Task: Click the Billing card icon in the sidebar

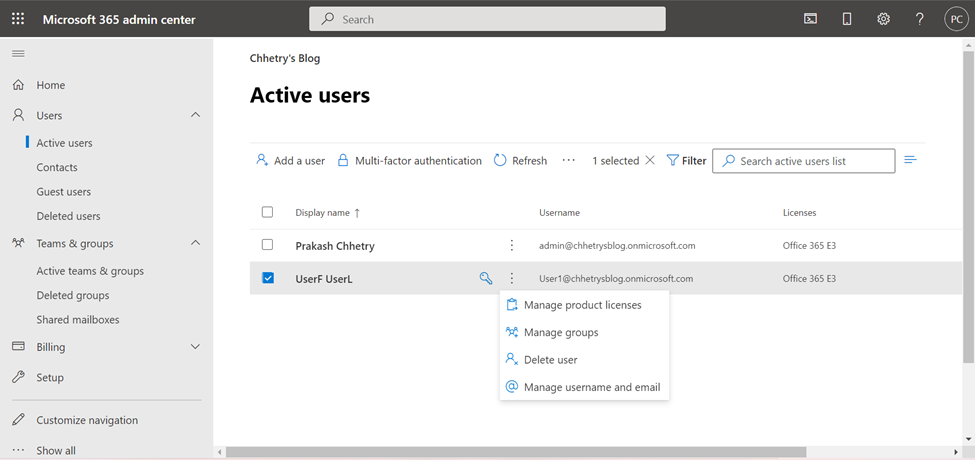Action: coord(19,346)
